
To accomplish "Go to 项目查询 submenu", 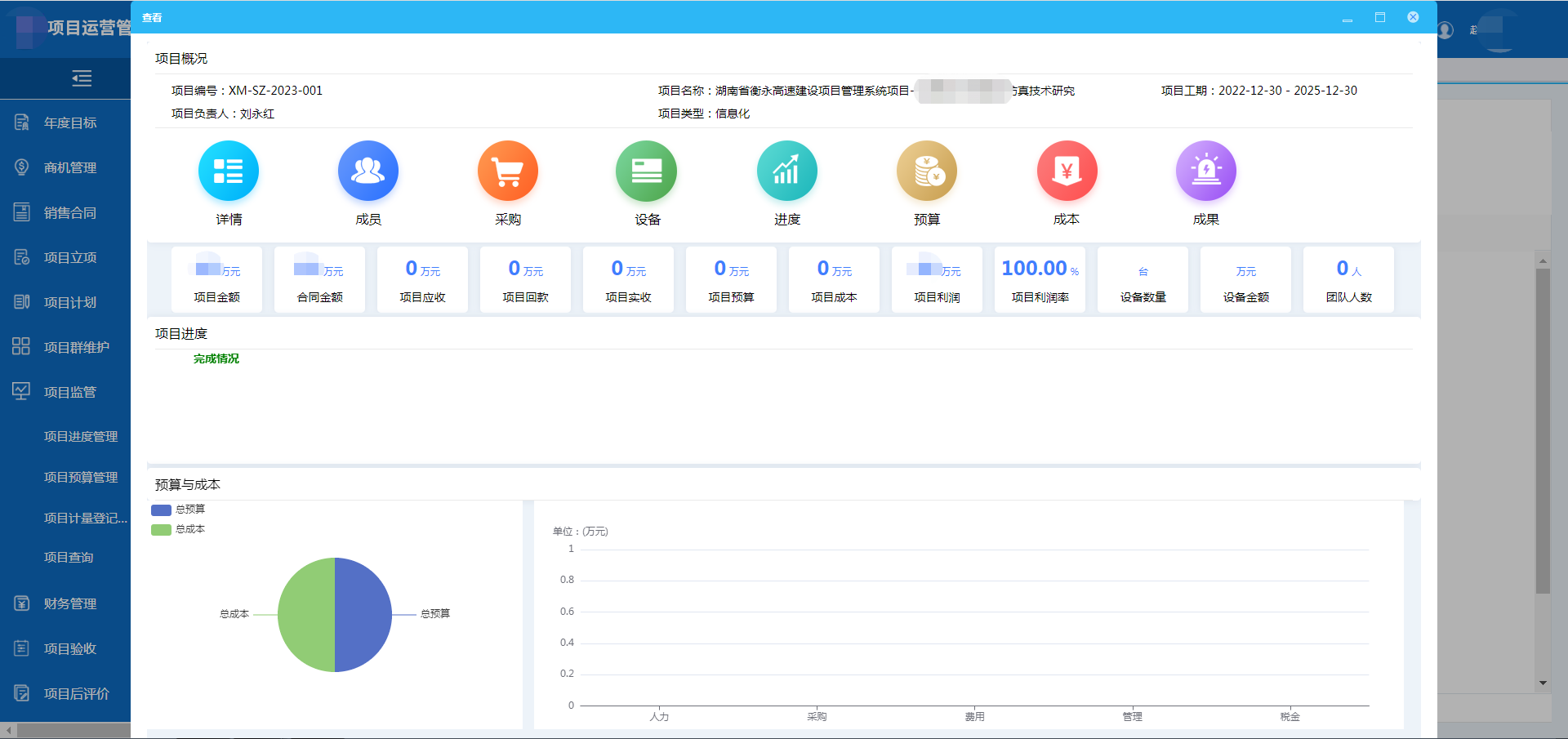I will click(x=69, y=558).
